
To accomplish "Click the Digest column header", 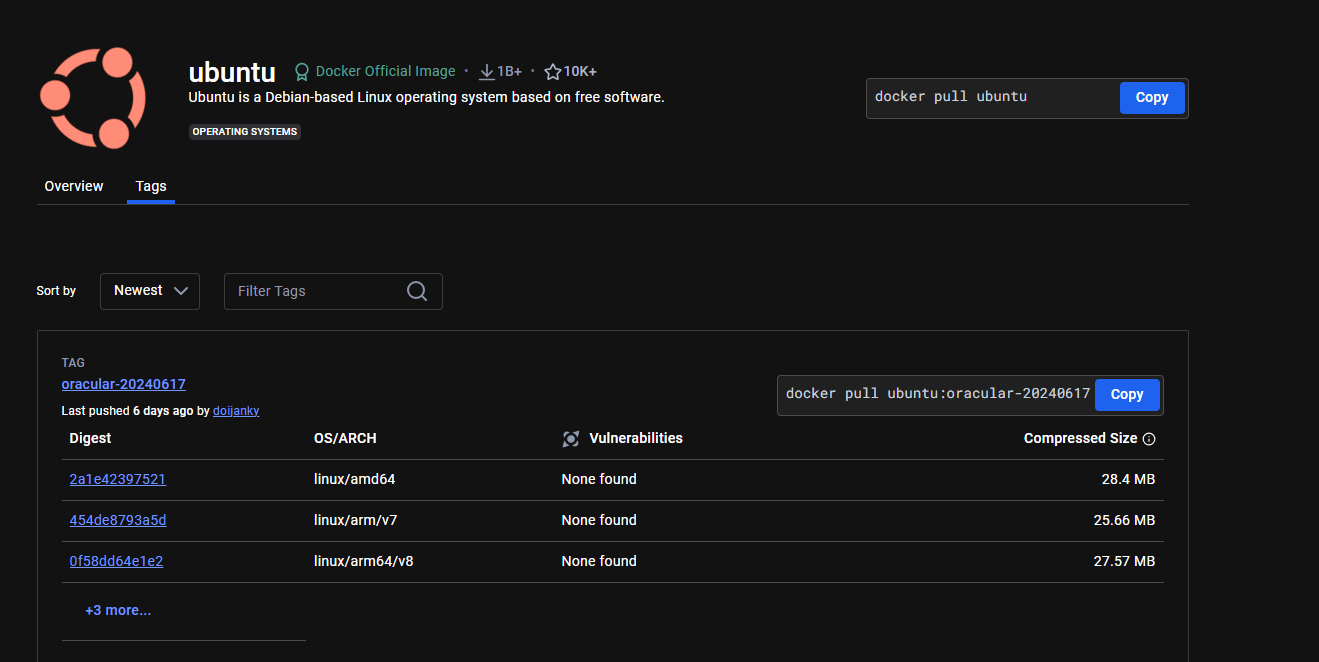I will [x=91, y=438].
